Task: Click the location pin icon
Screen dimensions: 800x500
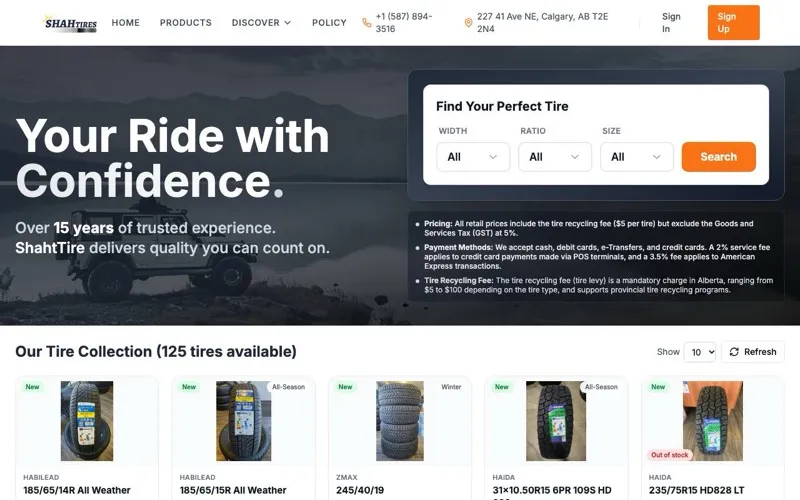Action: [468, 23]
